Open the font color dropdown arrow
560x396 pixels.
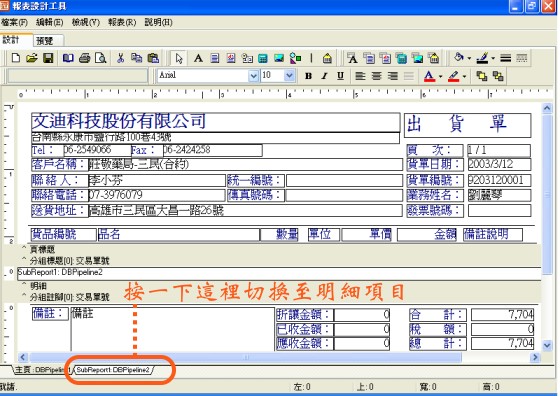[x=440, y=76]
